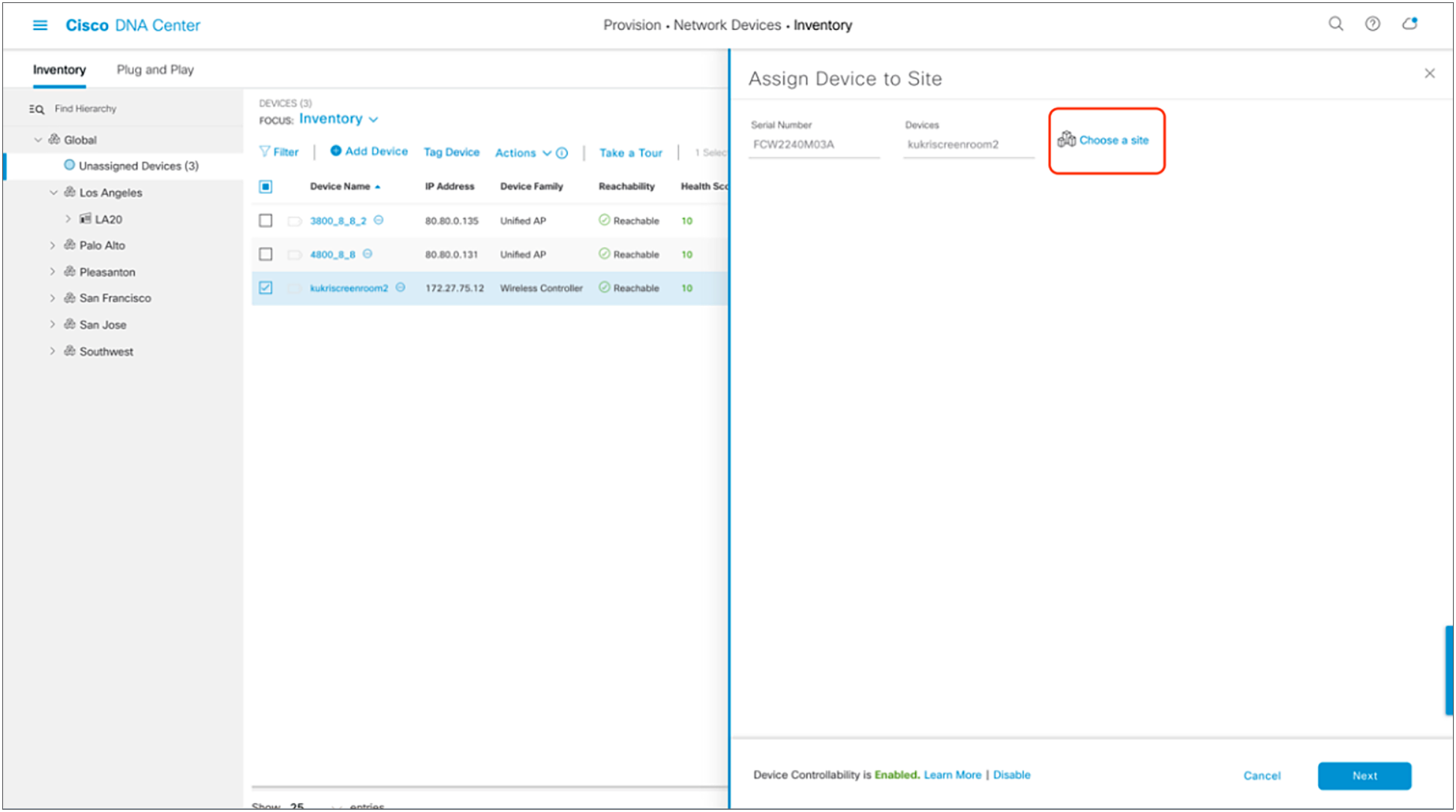The image size is (1456, 812).
Task: Open the Focus Inventory dropdown
Action: pos(338,119)
